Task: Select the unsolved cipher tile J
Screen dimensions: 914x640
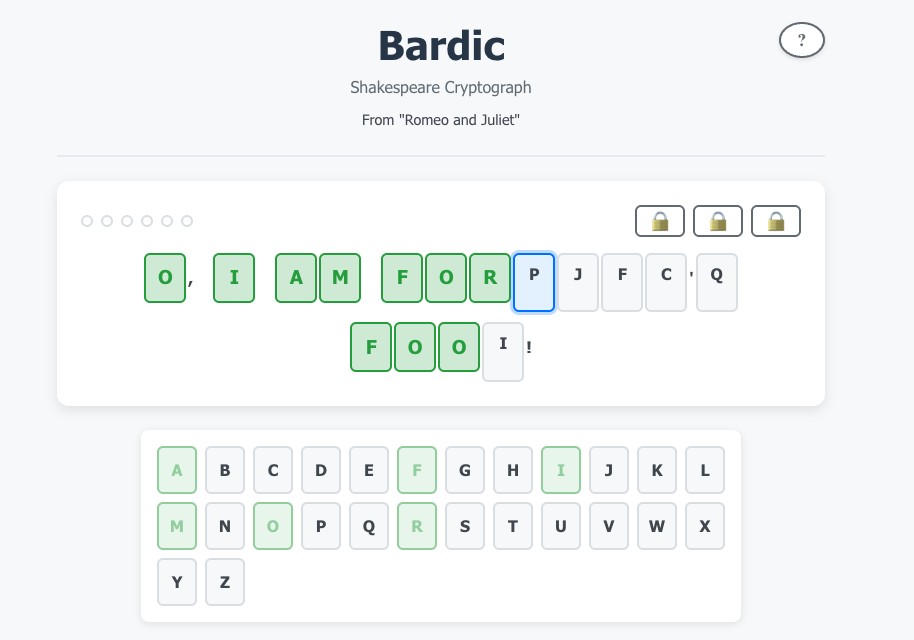Action: click(x=578, y=282)
